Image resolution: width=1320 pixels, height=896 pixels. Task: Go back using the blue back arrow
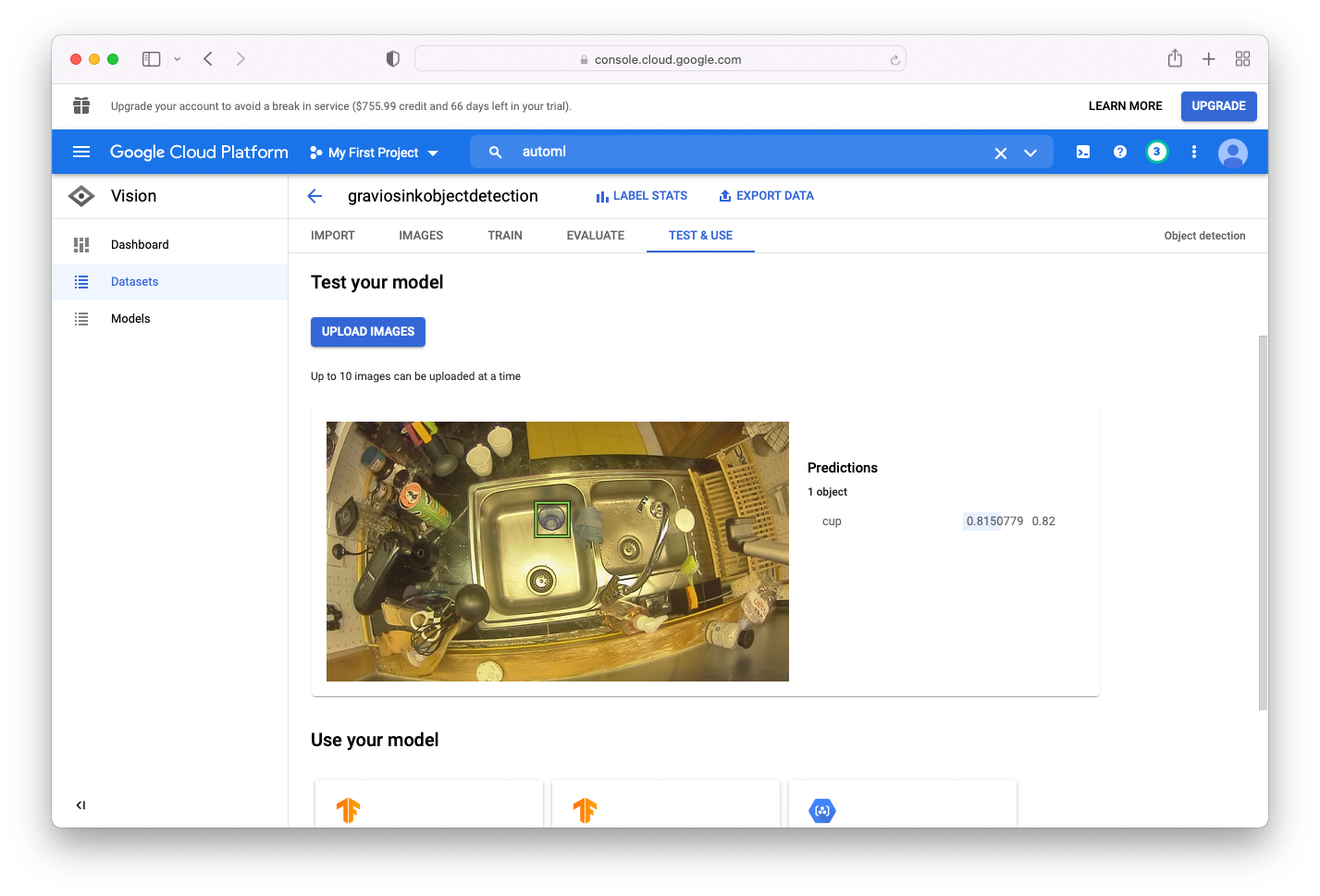point(315,195)
